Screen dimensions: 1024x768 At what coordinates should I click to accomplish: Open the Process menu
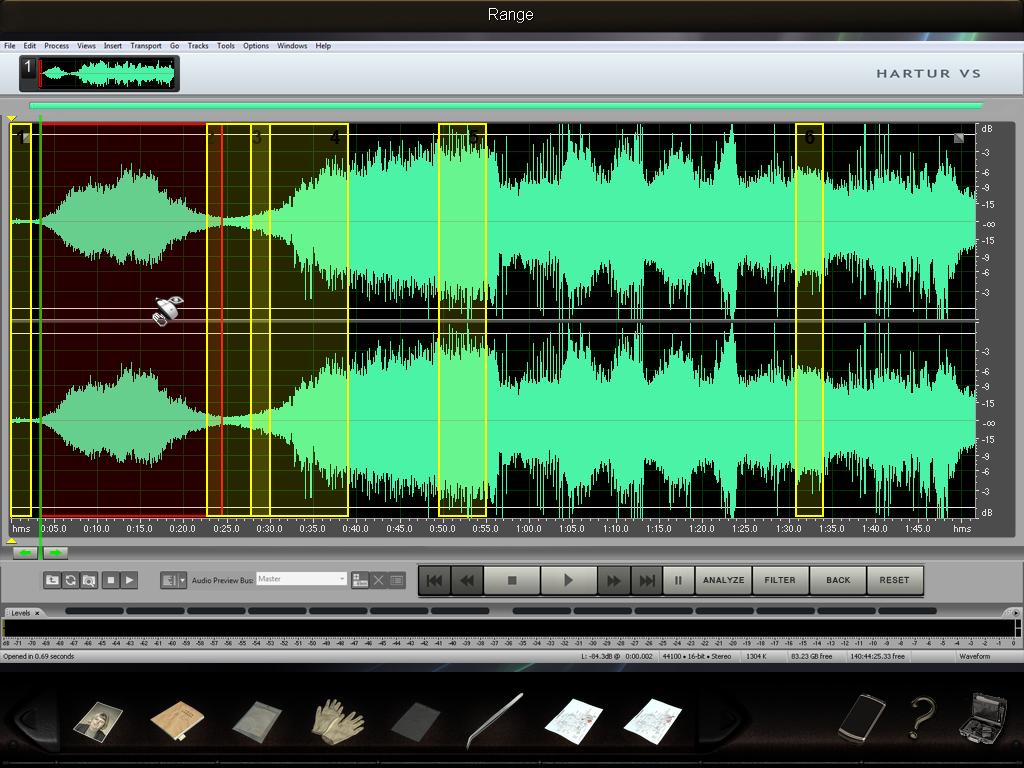(56, 46)
